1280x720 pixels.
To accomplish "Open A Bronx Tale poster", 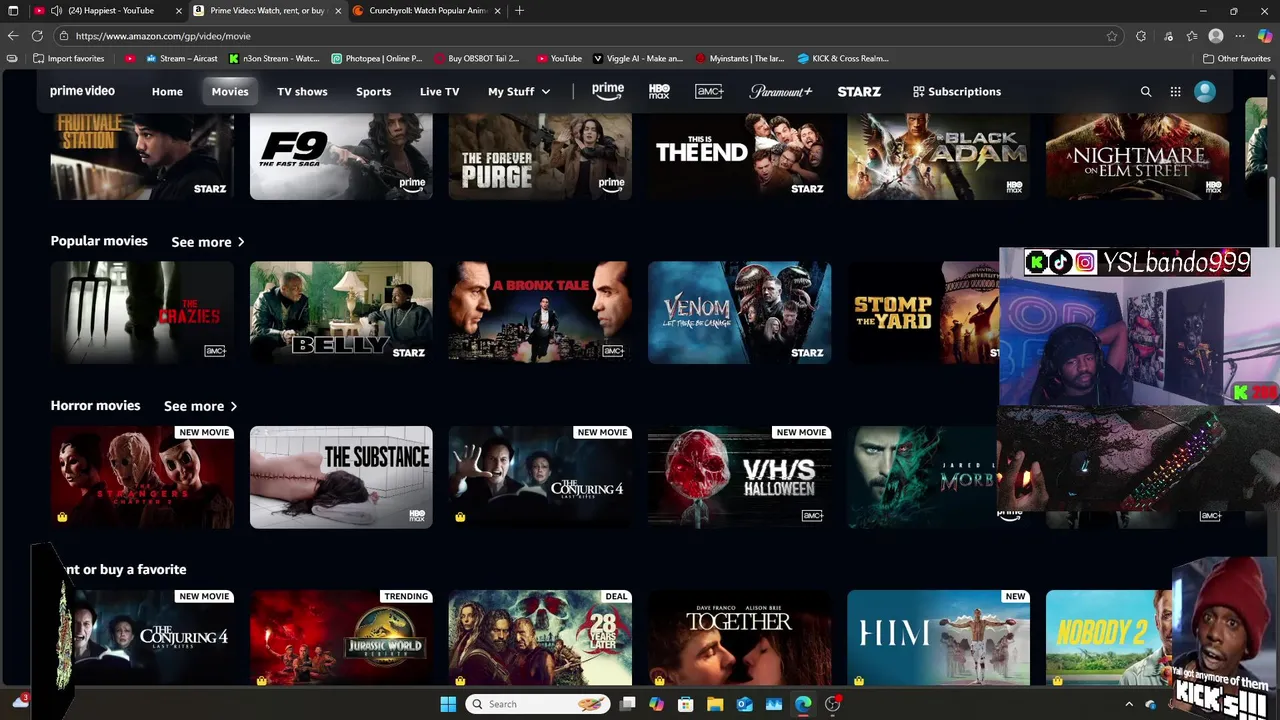I will pos(540,312).
